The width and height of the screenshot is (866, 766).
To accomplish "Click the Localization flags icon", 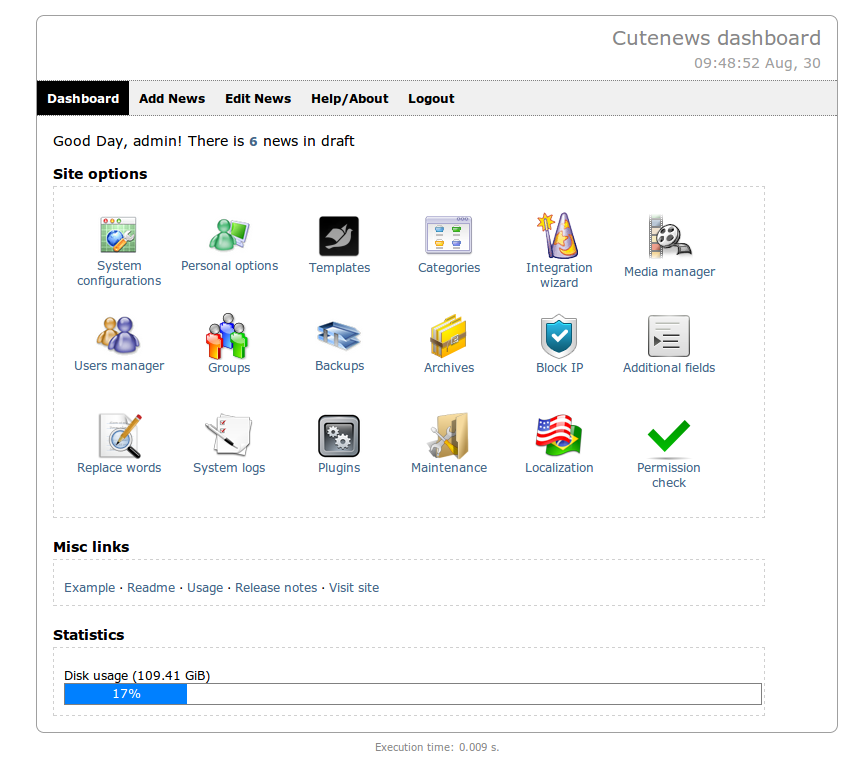I will click(559, 437).
